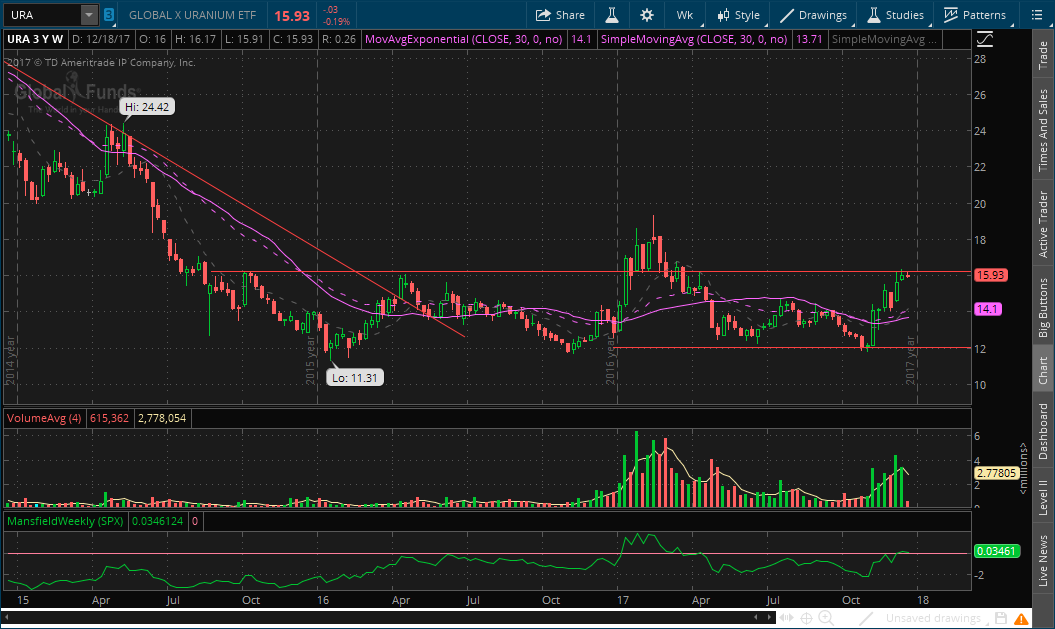The height and width of the screenshot is (629, 1055).
Task: Click the chart scale icon above price axis
Action: (x=986, y=39)
